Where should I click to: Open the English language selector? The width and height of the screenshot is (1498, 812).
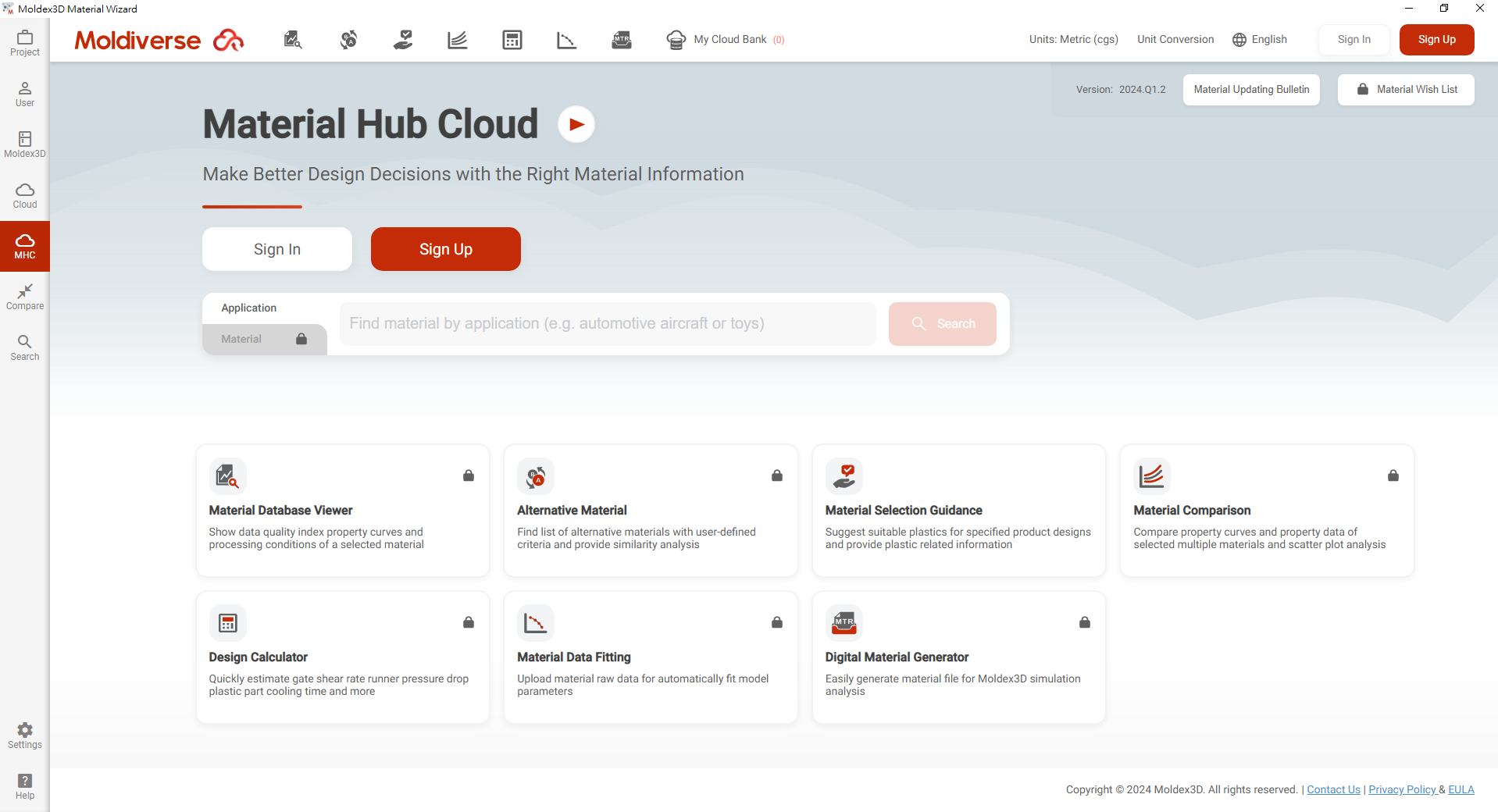pyautogui.click(x=1260, y=40)
